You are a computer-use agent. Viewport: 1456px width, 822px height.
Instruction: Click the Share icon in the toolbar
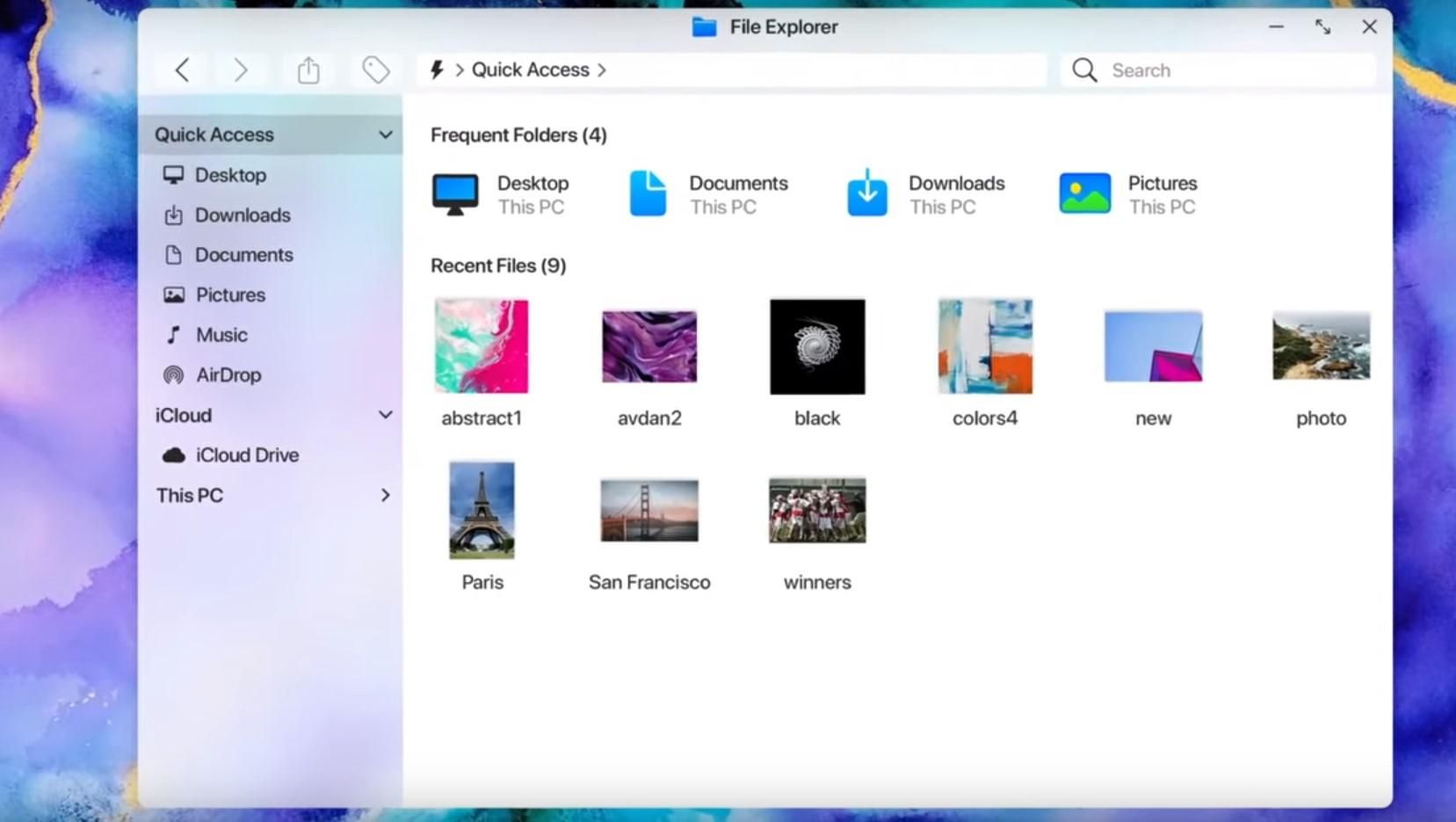point(308,69)
